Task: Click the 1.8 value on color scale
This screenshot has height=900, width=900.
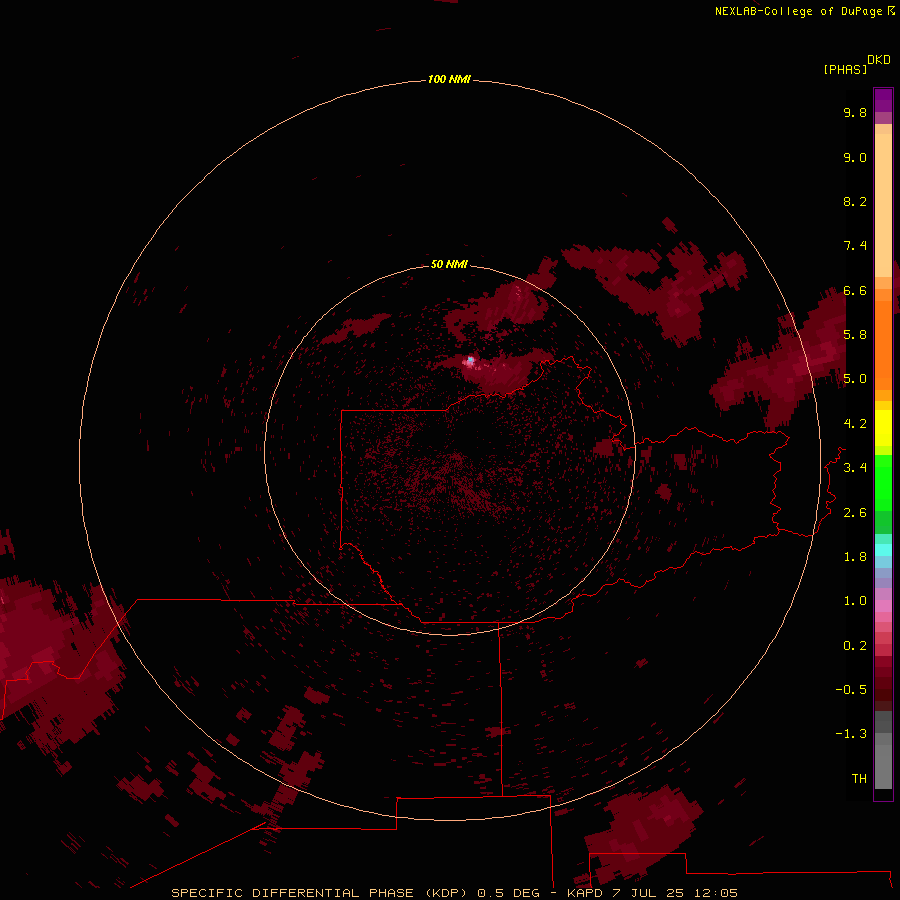Action: (x=855, y=557)
